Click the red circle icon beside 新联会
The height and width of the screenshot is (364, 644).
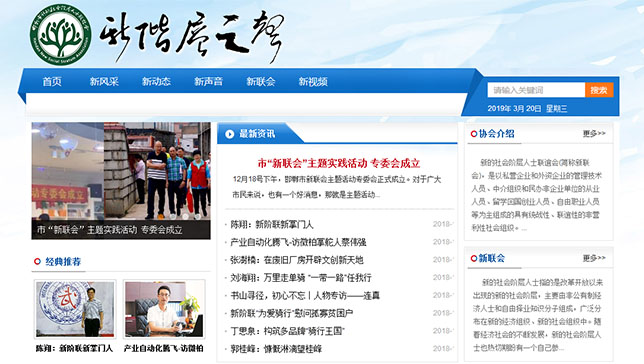tap(474, 258)
